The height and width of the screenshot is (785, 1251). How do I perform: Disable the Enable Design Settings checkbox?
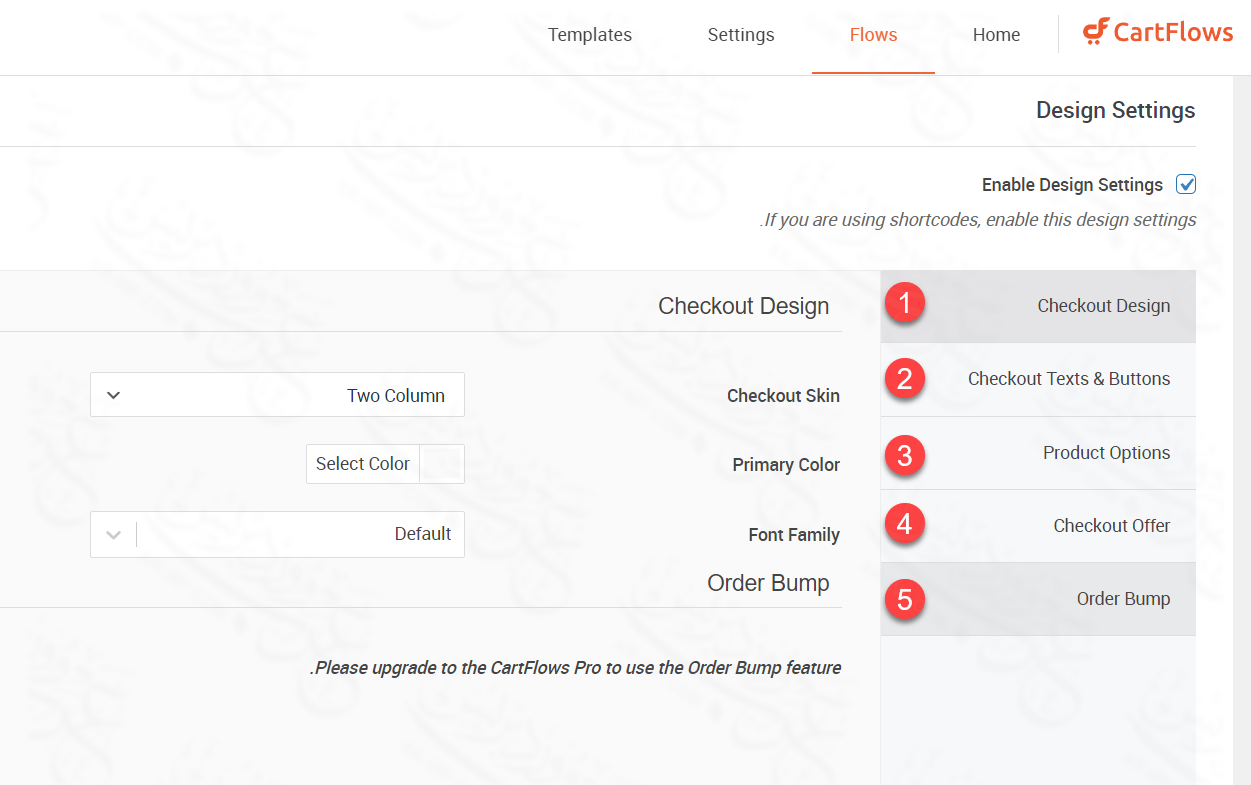click(1186, 184)
